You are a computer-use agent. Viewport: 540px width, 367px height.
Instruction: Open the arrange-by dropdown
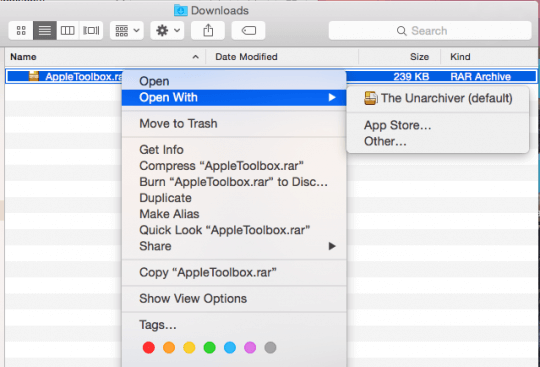[127, 31]
